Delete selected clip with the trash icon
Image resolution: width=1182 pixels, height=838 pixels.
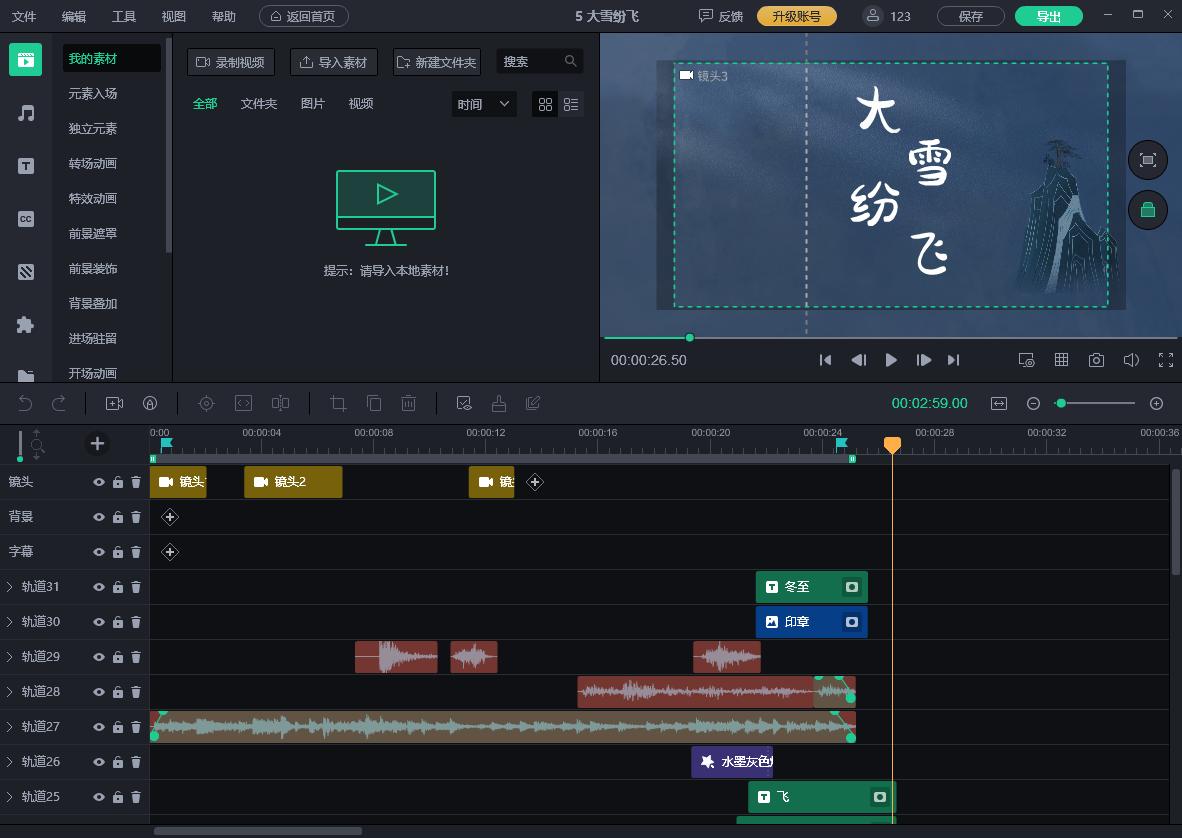pos(408,403)
